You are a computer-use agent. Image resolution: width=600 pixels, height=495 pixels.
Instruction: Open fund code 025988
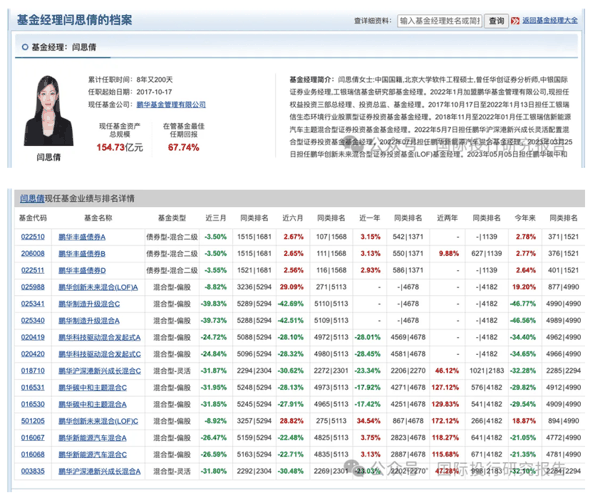33,287
